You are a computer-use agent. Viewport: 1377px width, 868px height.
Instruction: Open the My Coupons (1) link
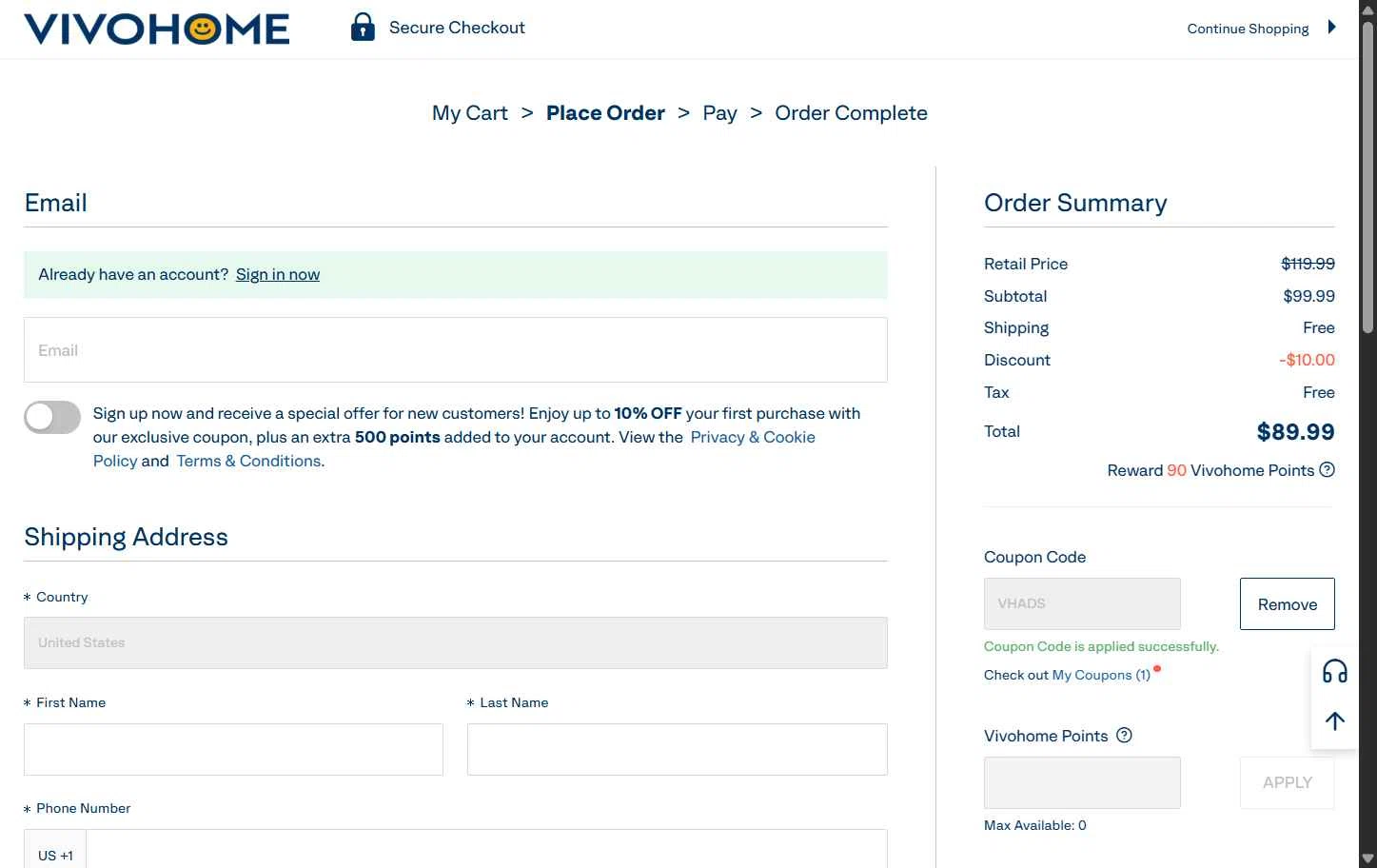1101,675
